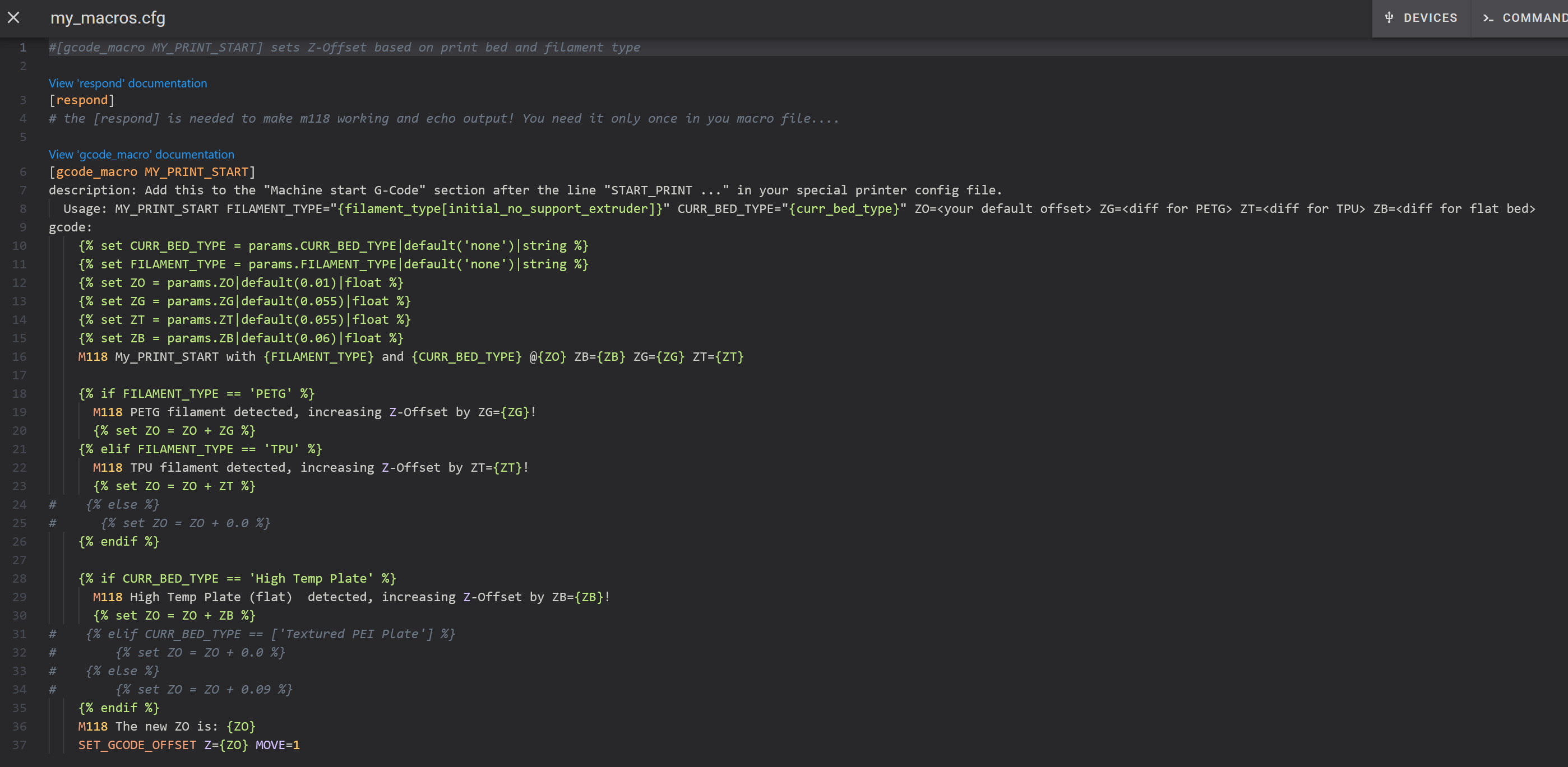Click the Usage: MY_PRINT_START line

pyautogui.click(x=799, y=209)
